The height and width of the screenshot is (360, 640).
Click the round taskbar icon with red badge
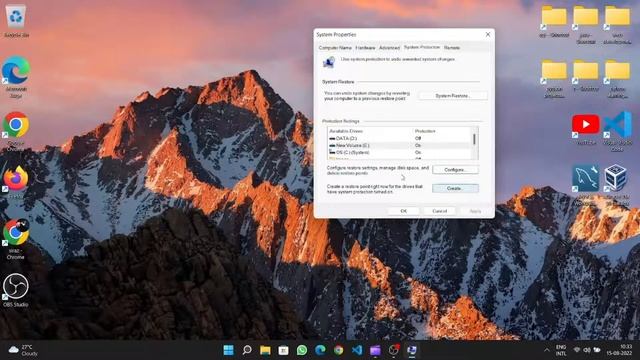(x=394, y=350)
